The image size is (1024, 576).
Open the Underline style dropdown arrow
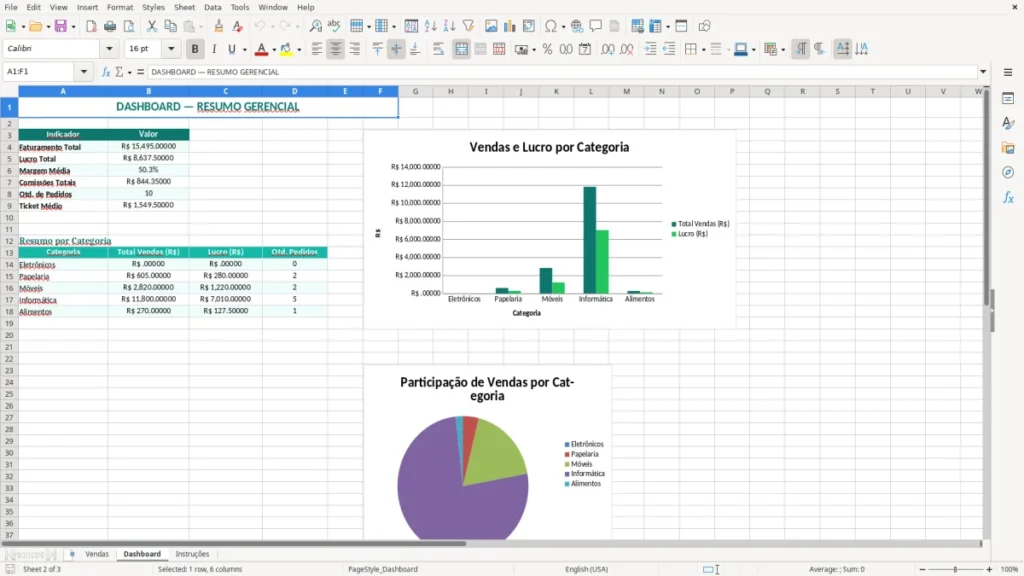[x=245, y=50]
